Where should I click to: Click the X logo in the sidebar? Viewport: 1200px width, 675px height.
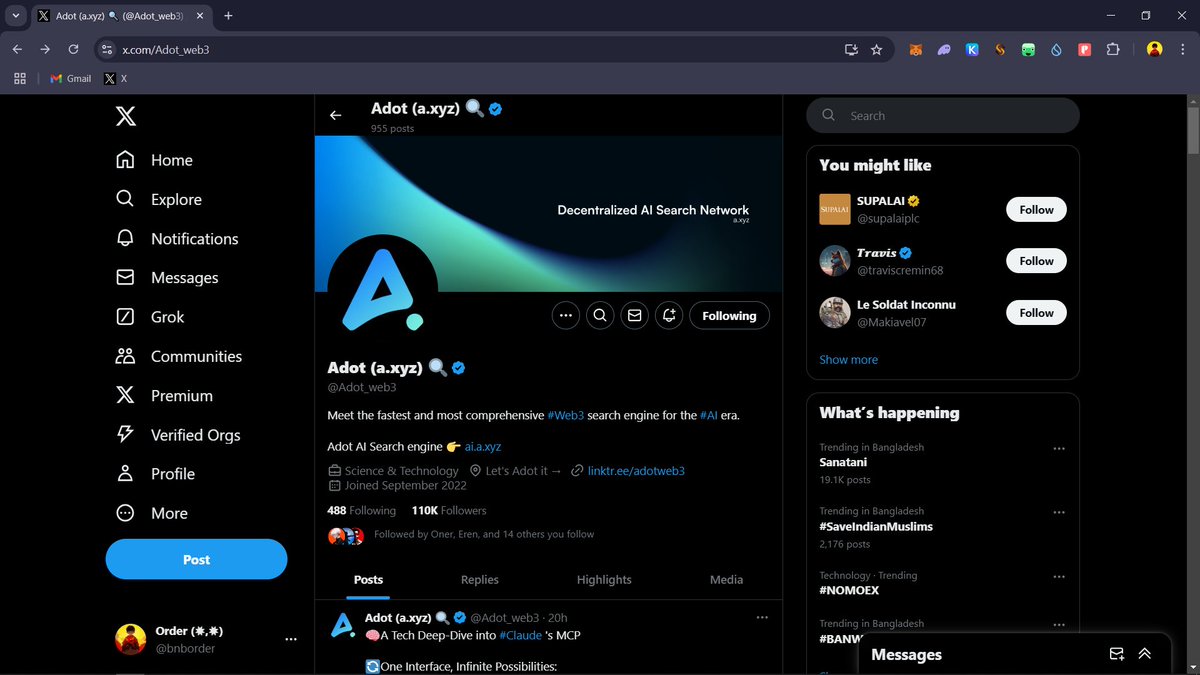(x=125, y=117)
